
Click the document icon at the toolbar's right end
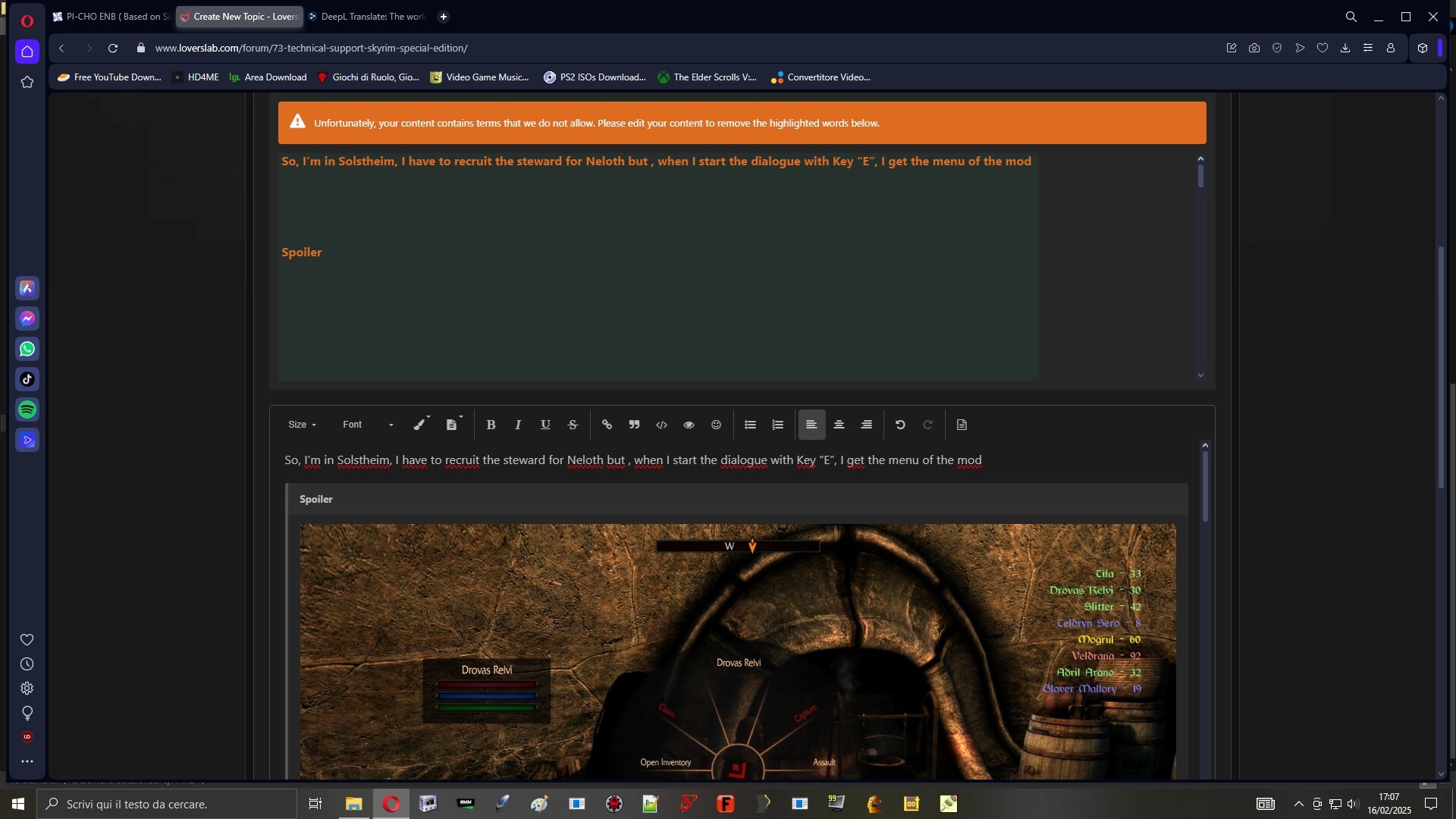pos(962,425)
